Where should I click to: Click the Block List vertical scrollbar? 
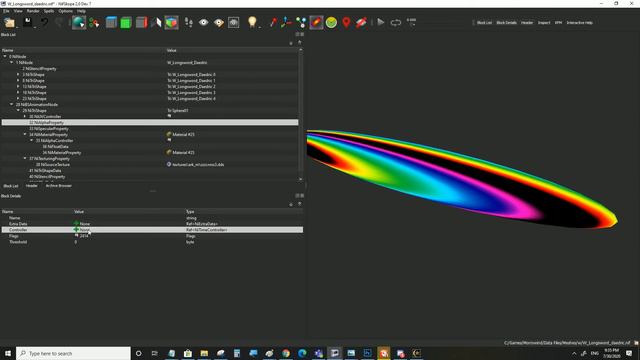pos(301,114)
